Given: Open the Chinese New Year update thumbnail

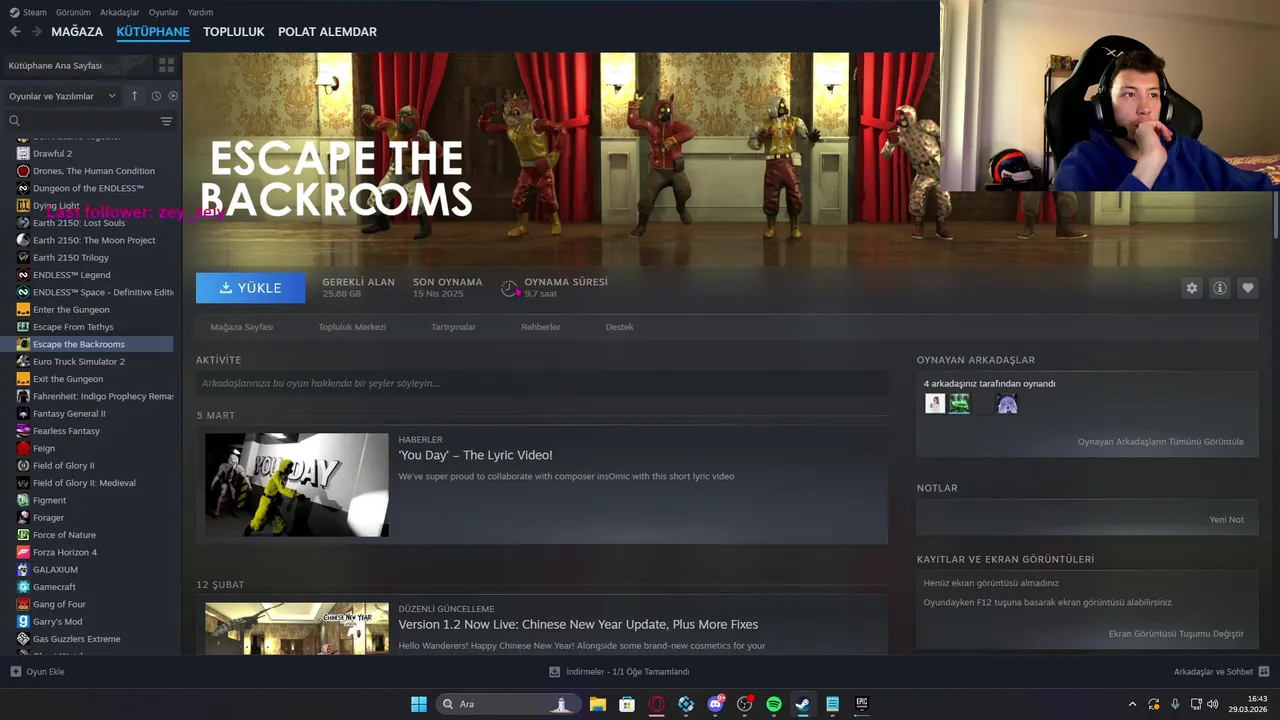Looking at the screenshot, I should tap(297, 628).
